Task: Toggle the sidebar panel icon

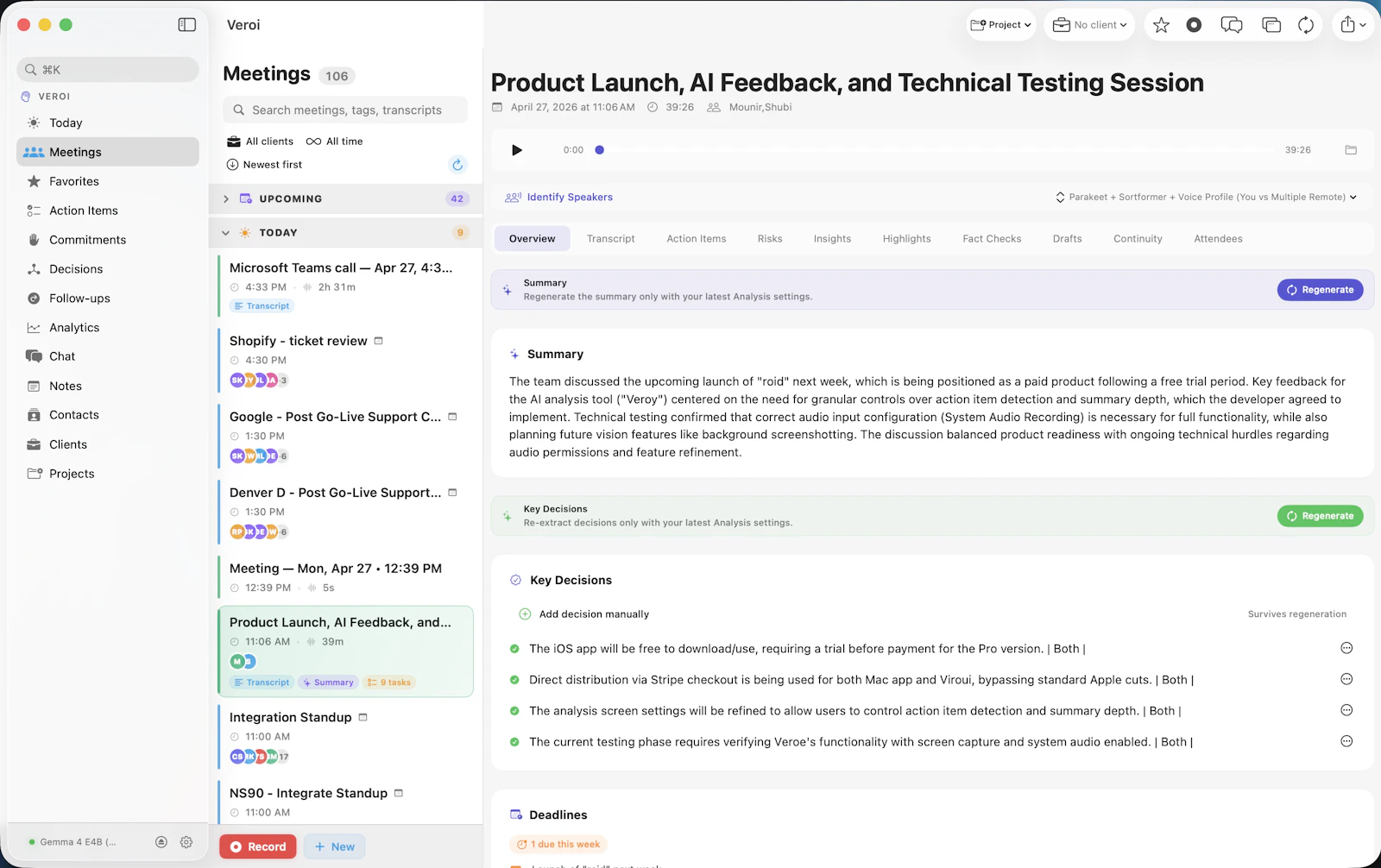Action: pos(186,25)
